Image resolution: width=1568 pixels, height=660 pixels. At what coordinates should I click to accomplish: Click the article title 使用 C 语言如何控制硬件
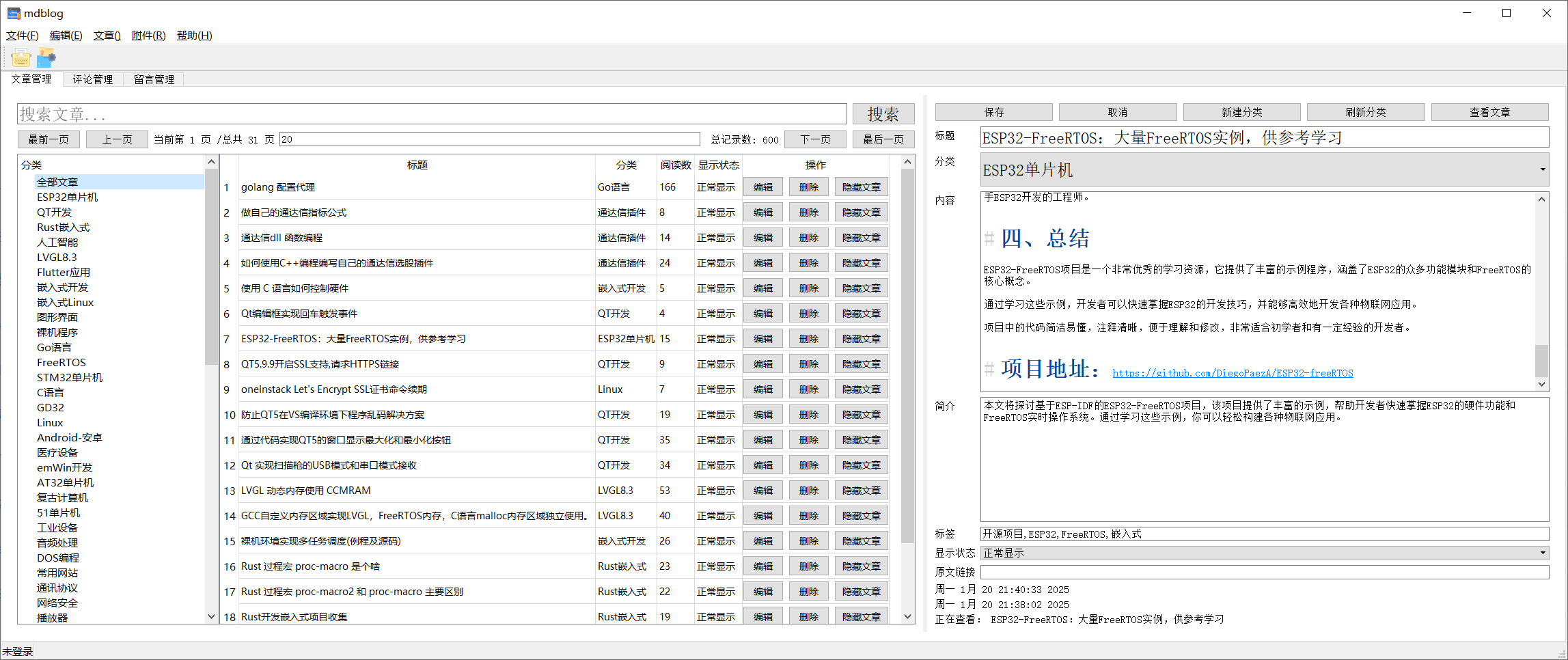294,288
